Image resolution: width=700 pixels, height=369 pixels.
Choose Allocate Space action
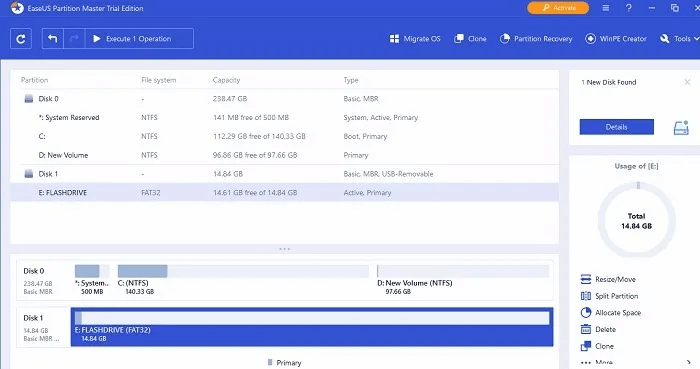pyautogui.click(x=611, y=313)
